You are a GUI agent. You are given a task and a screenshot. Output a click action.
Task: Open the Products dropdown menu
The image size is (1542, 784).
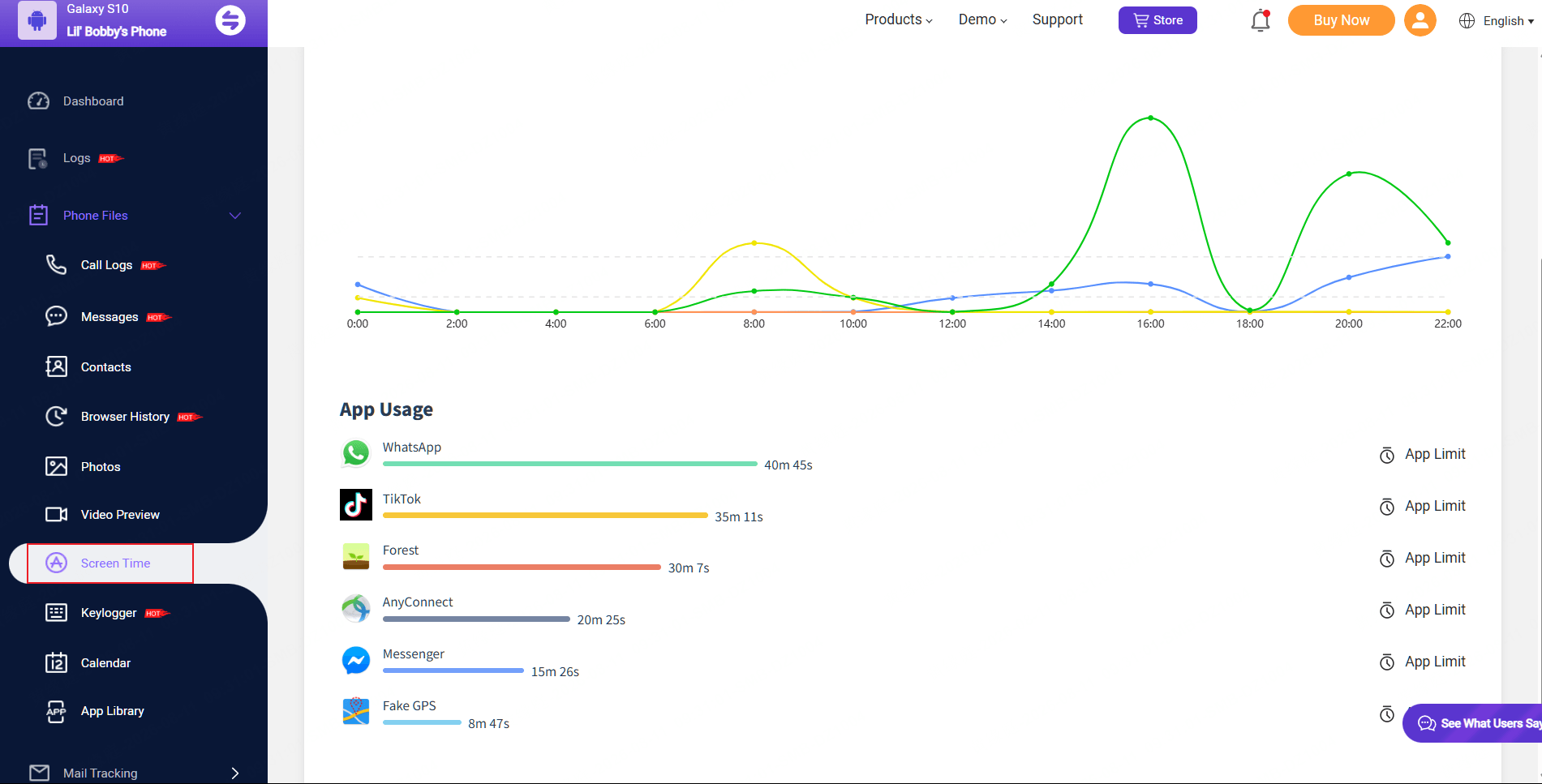[x=898, y=19]
